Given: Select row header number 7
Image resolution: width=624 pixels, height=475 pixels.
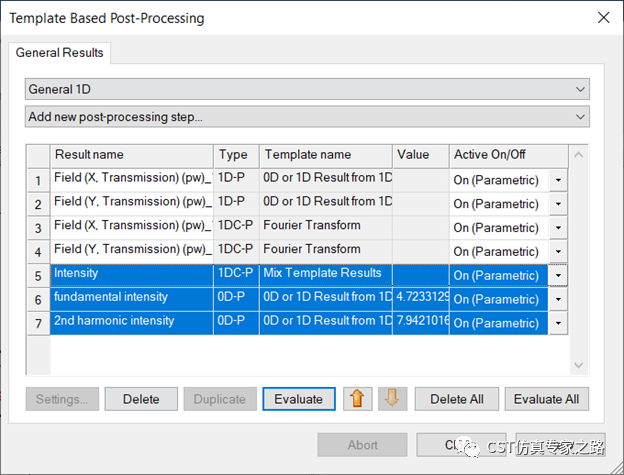Looking at the screenshot, I should click(38, 323).
